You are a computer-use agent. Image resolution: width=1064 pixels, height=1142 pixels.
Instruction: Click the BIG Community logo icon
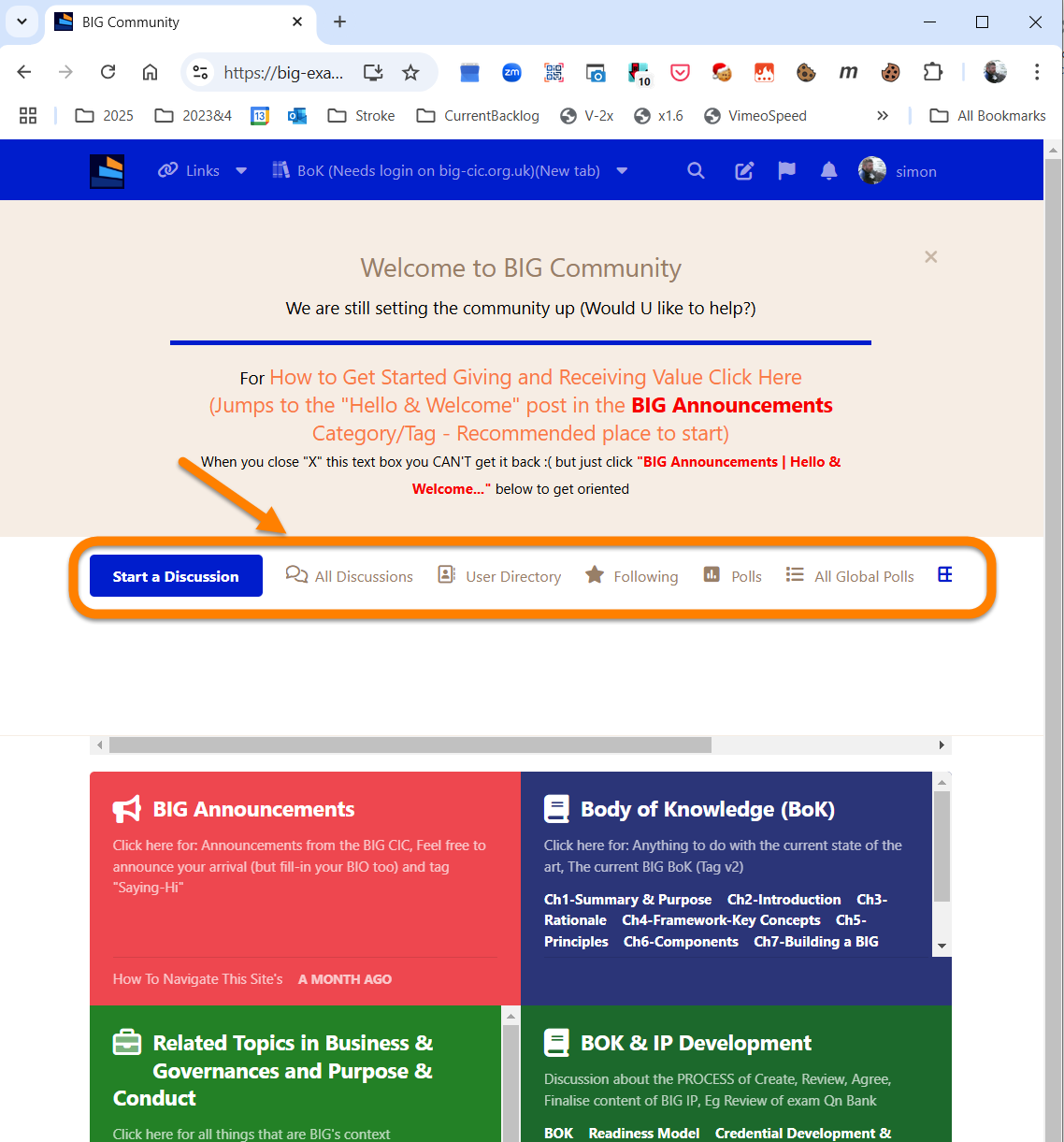pos(107,171)
